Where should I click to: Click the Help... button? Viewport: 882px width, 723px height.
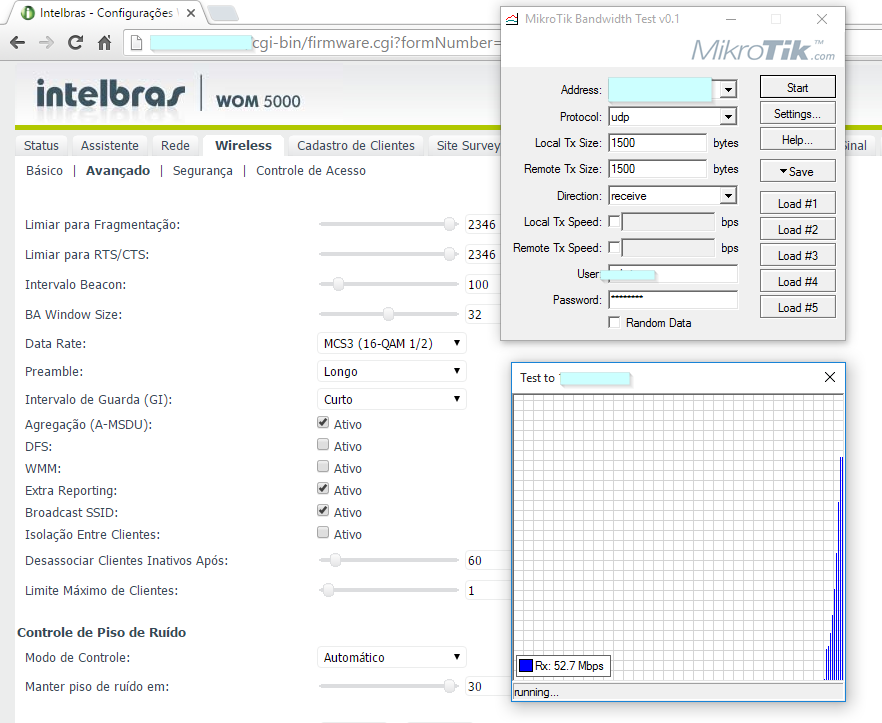coord(797,140)
